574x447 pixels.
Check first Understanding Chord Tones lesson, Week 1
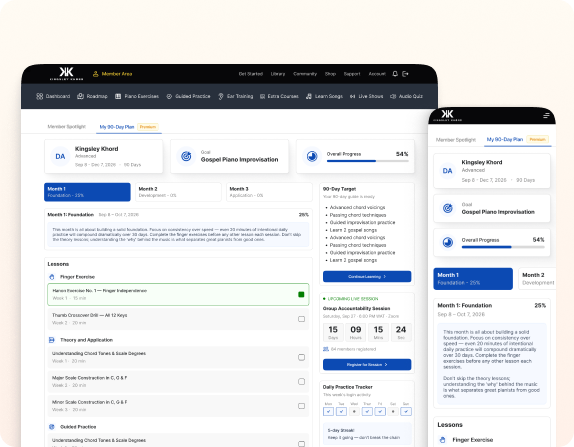pos(301,357)
